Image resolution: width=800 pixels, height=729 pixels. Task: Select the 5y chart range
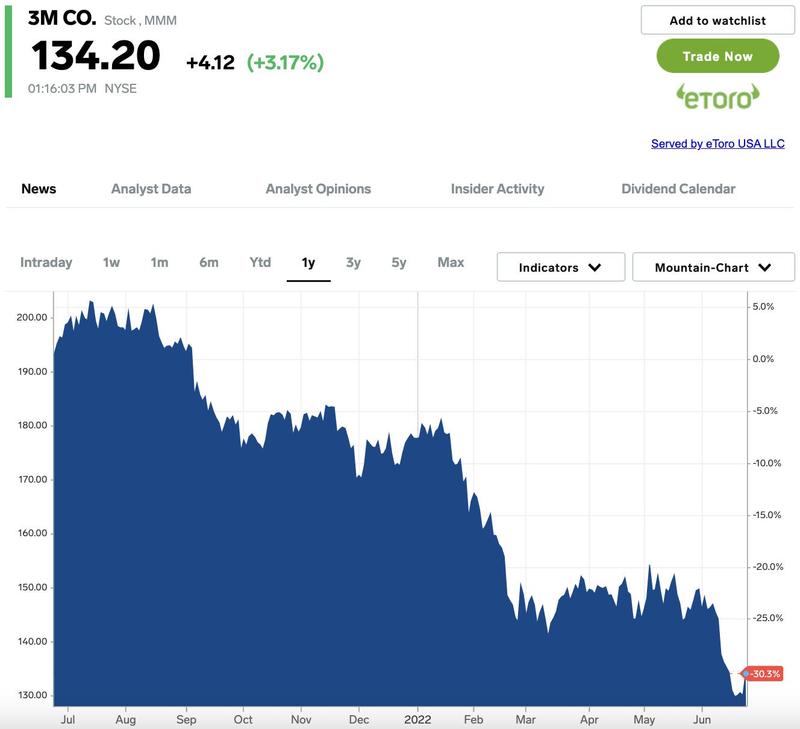coord(399,262)
